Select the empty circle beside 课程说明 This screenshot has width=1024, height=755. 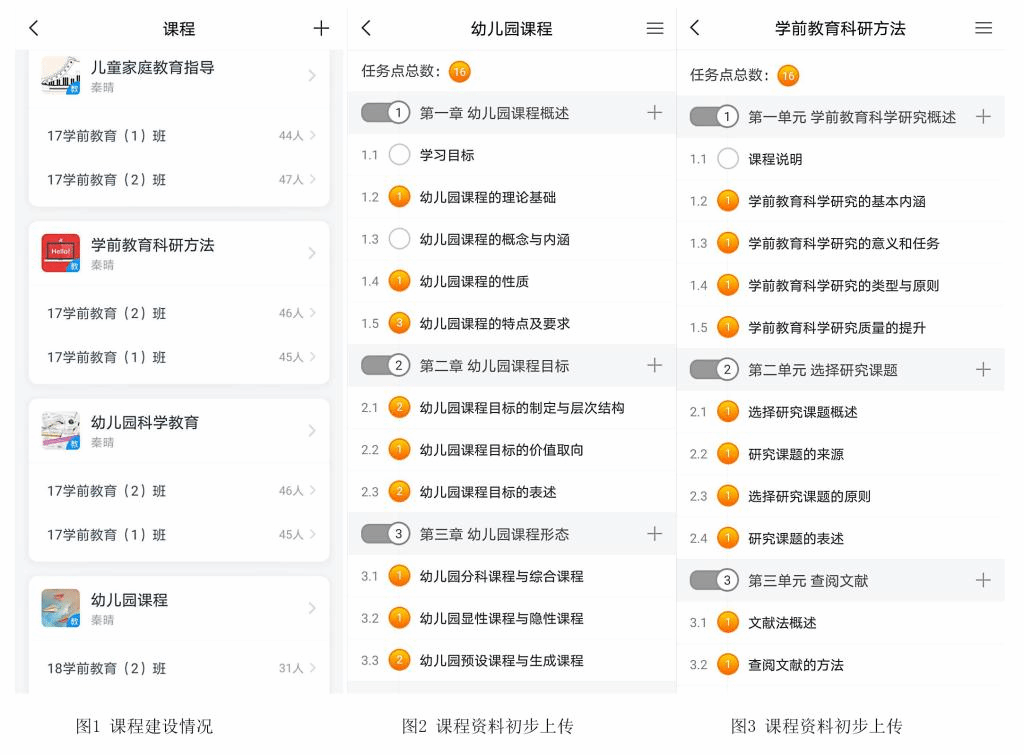(729, 159)
